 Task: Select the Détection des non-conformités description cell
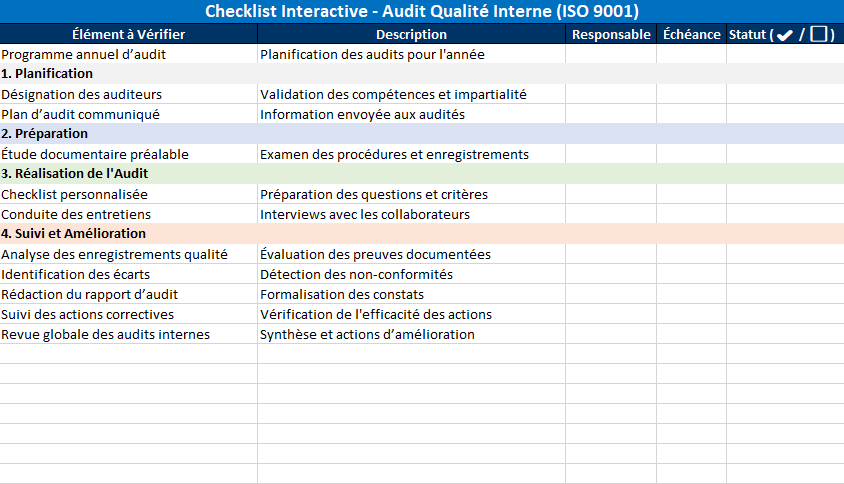[357, 274]
